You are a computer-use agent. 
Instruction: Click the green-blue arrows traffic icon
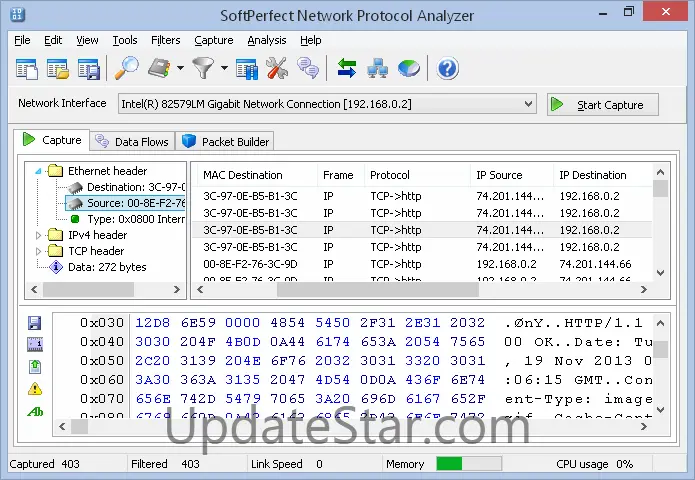(347, 69)
